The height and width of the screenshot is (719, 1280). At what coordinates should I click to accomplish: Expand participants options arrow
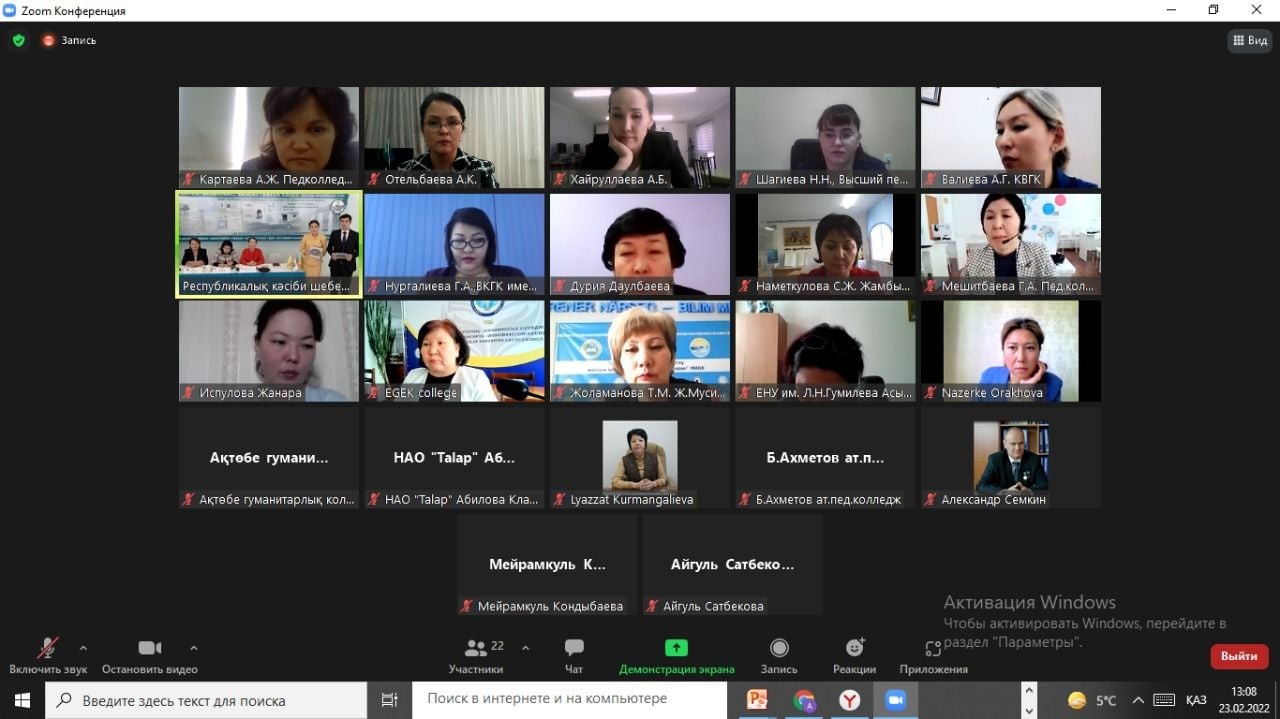click(x=526, y=647)
